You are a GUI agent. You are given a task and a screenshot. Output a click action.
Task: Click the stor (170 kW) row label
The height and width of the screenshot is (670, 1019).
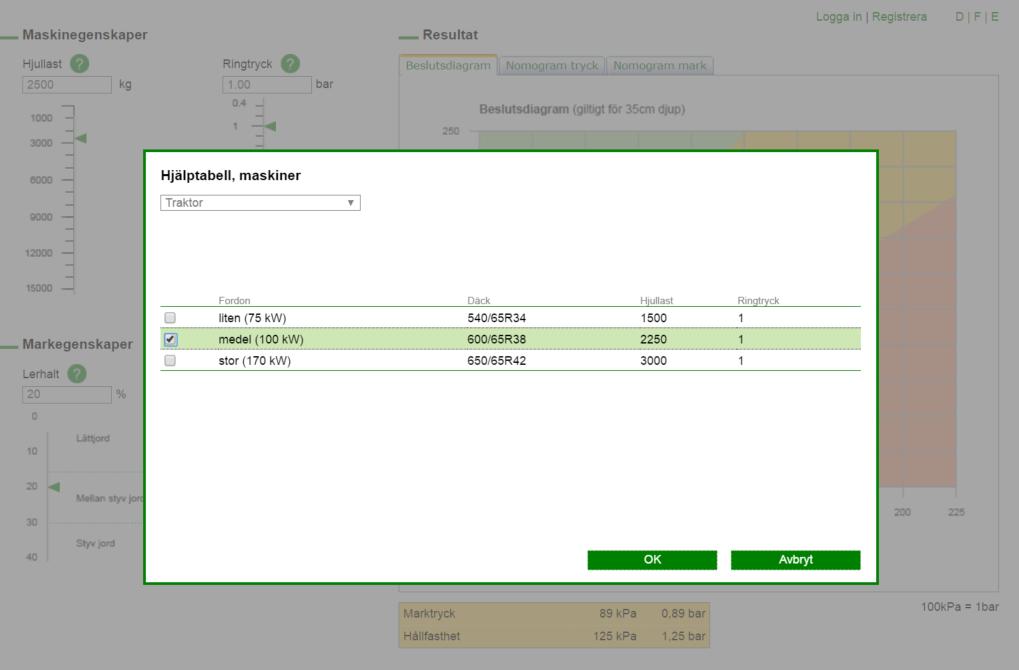[254, 361]
